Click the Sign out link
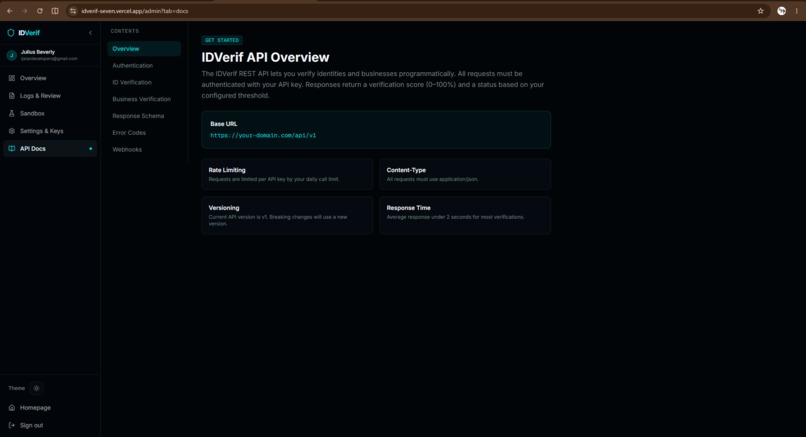 coord(50,425)
